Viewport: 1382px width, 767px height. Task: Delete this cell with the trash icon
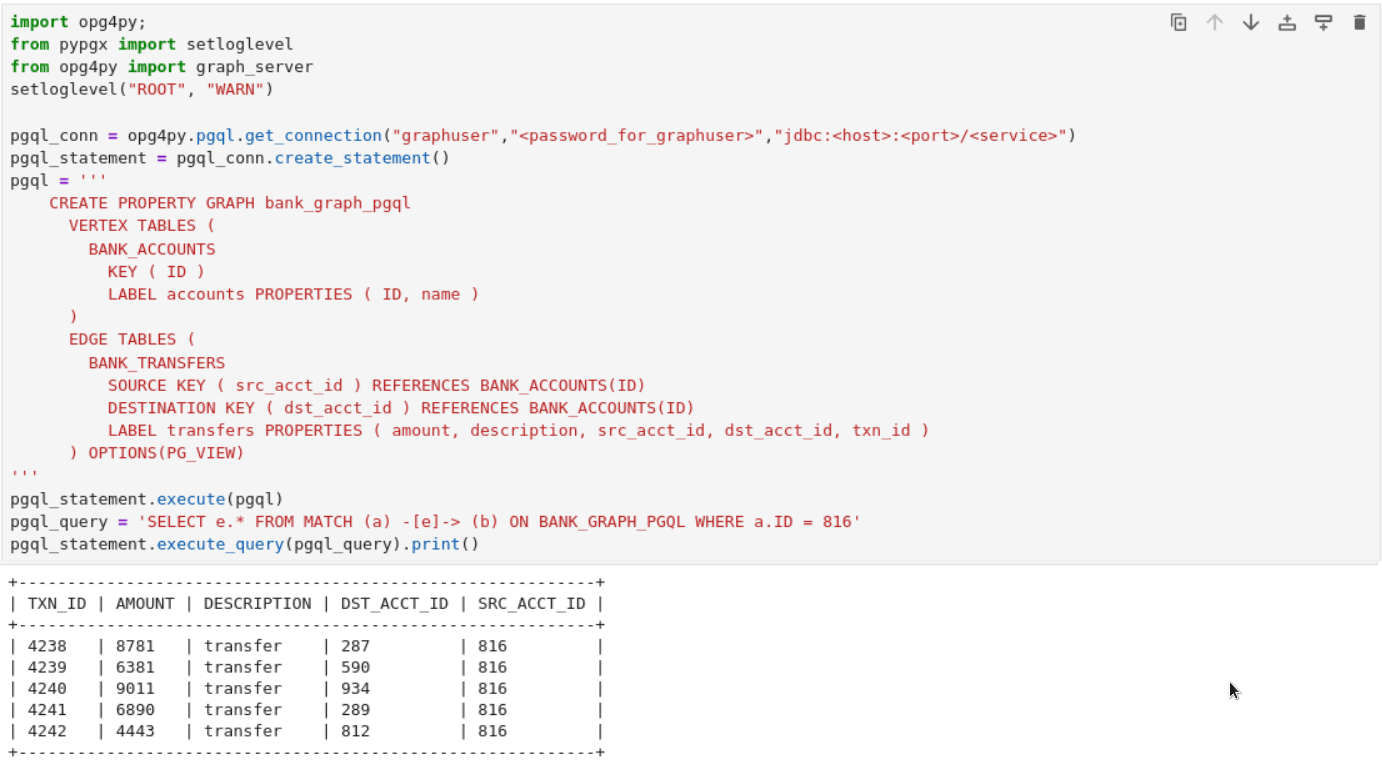click(1359, 22)
